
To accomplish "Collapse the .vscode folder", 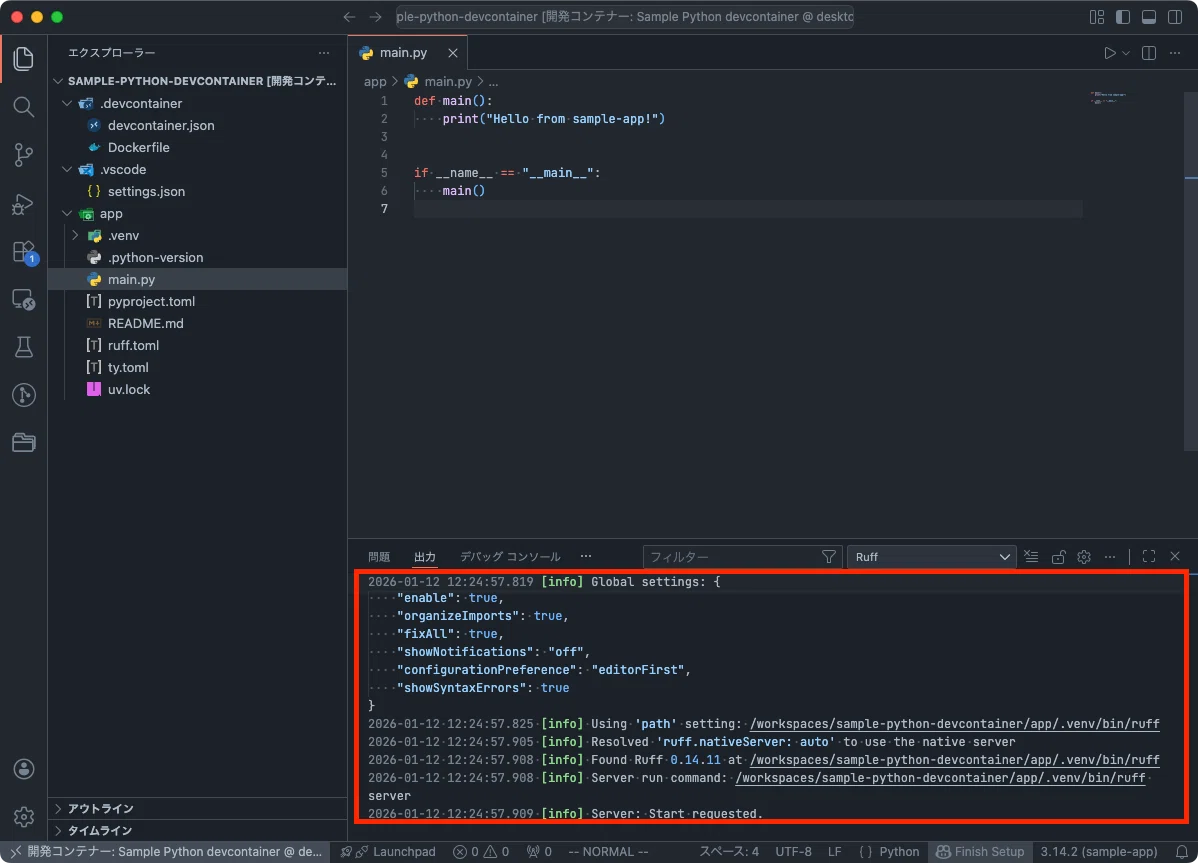I will 67,170.
